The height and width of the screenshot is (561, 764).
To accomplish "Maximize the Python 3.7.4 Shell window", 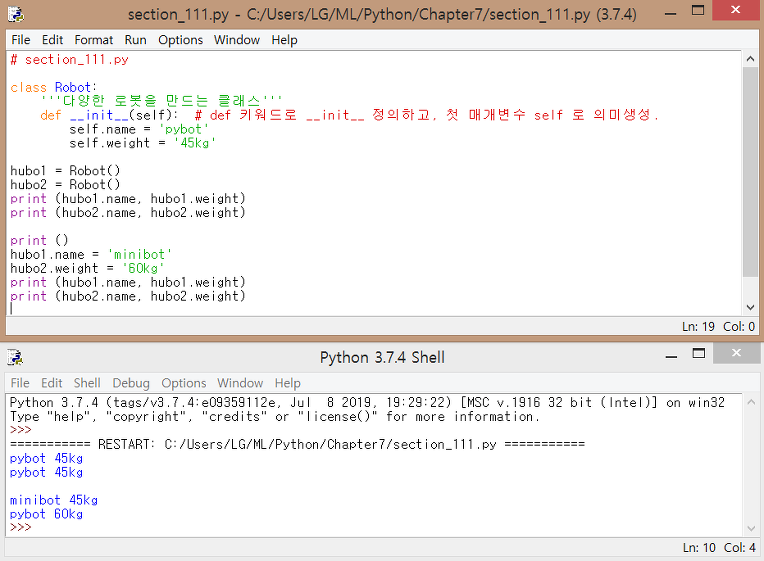I will 699,353.
